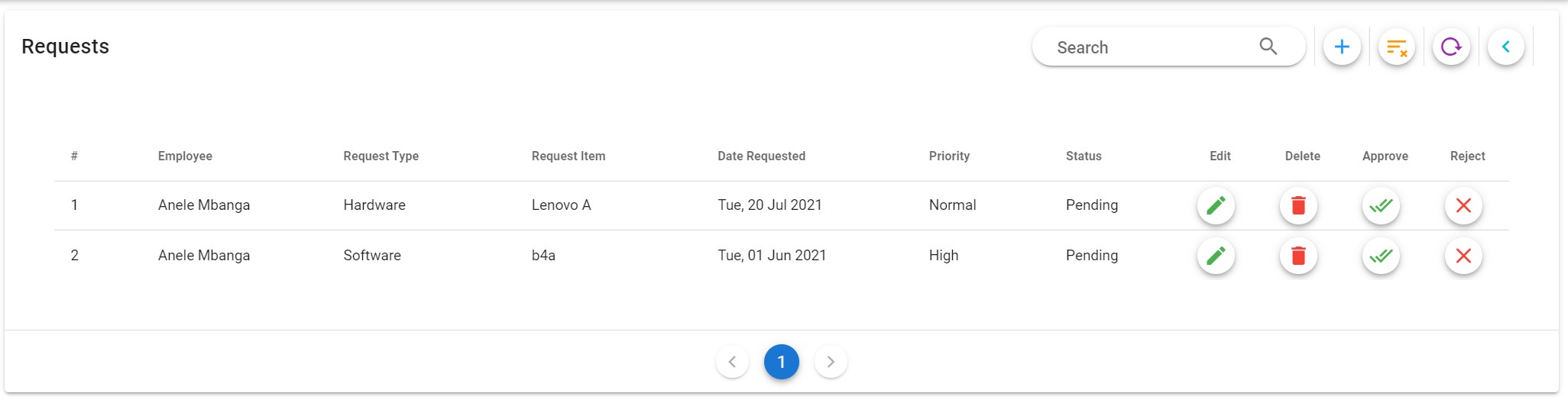Select page 1 in pagination

[x=782, y=362]
